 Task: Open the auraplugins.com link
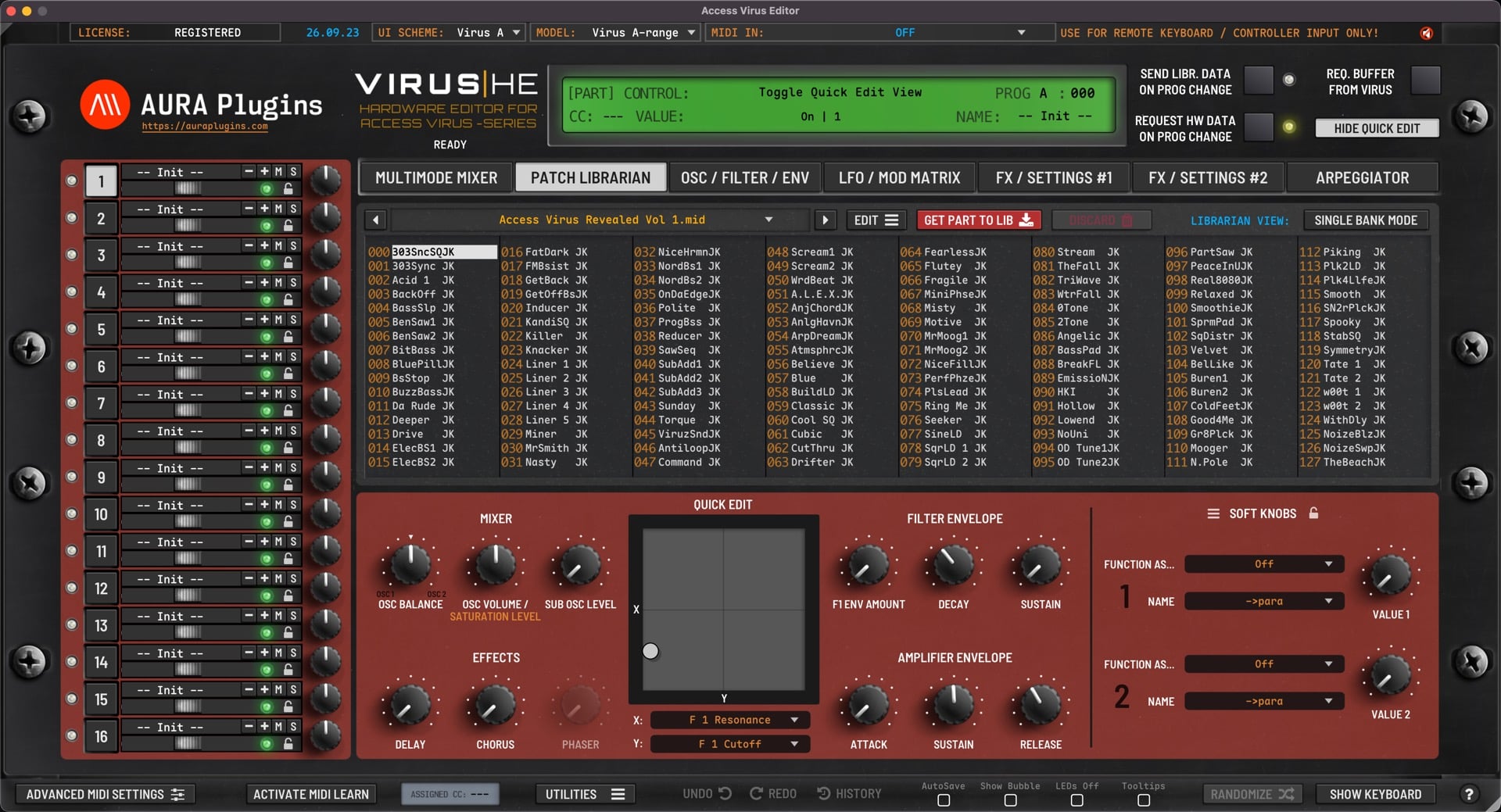(x=205, y=126)
